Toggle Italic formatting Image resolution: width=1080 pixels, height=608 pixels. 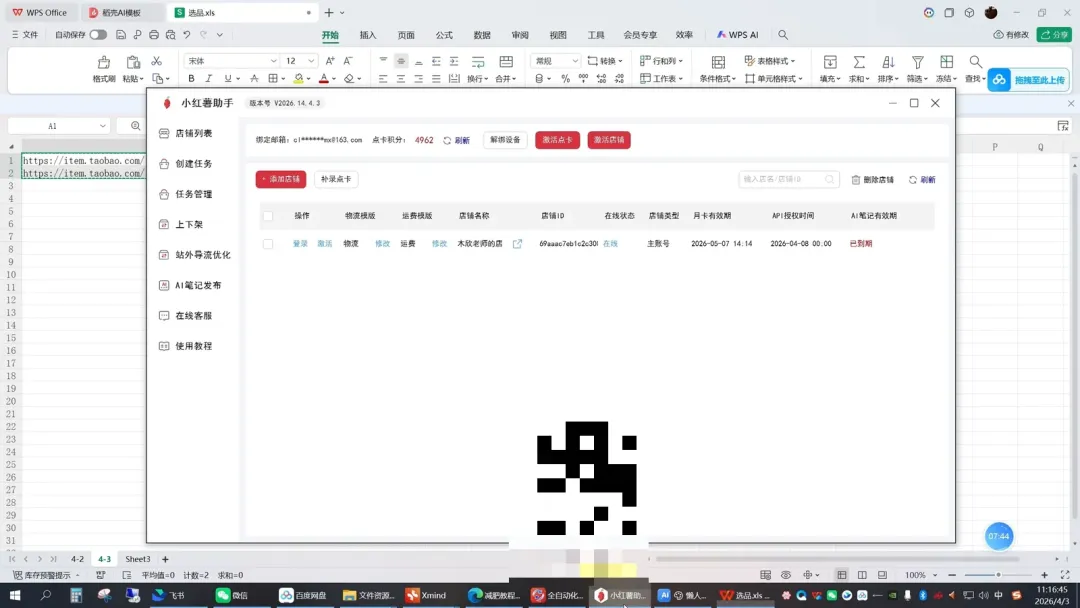click(x=209, y=78)
